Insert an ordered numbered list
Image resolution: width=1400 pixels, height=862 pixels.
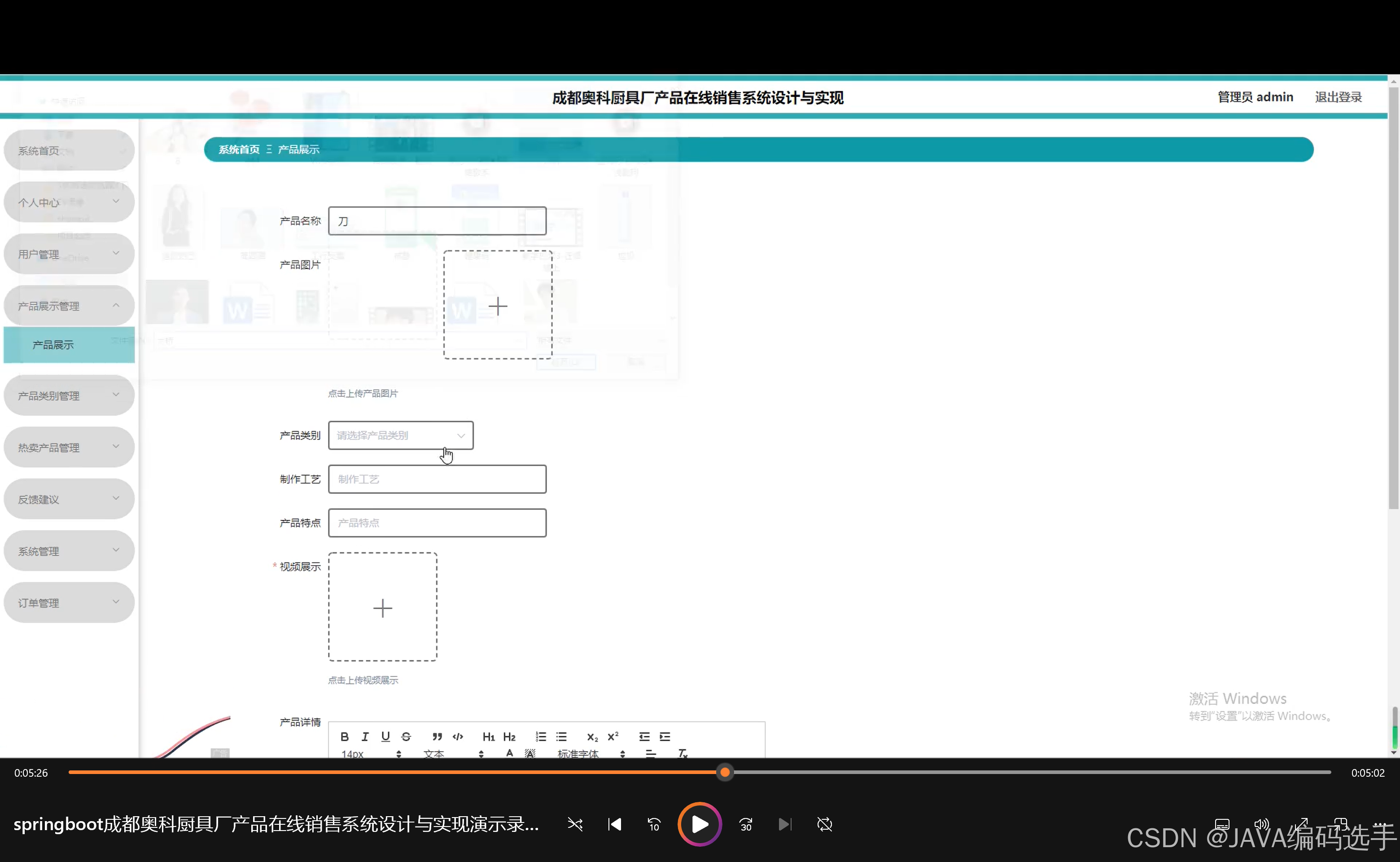(x=541, y=737)
